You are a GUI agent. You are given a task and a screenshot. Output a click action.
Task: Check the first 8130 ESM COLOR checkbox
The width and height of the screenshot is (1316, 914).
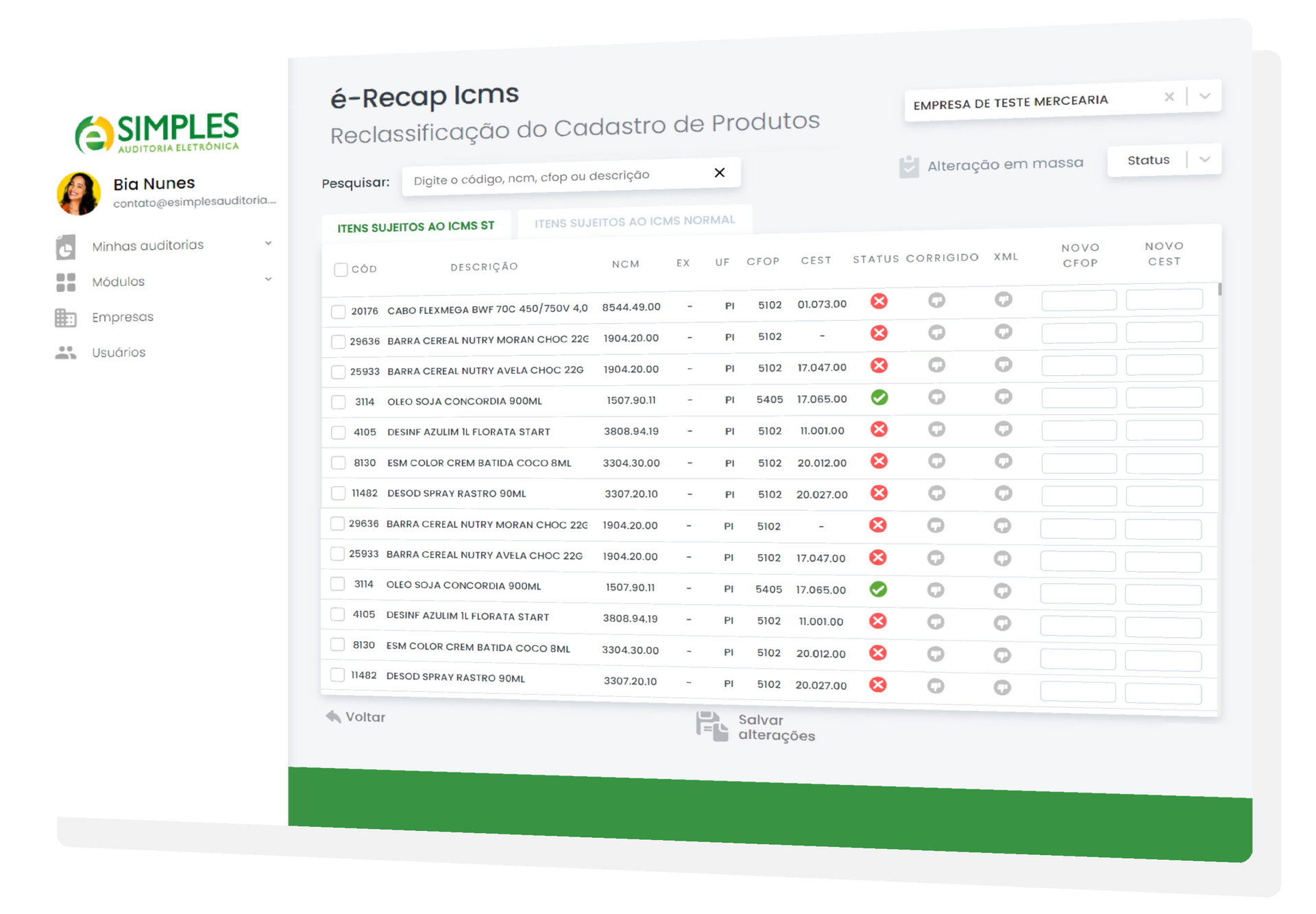(338, 463)
